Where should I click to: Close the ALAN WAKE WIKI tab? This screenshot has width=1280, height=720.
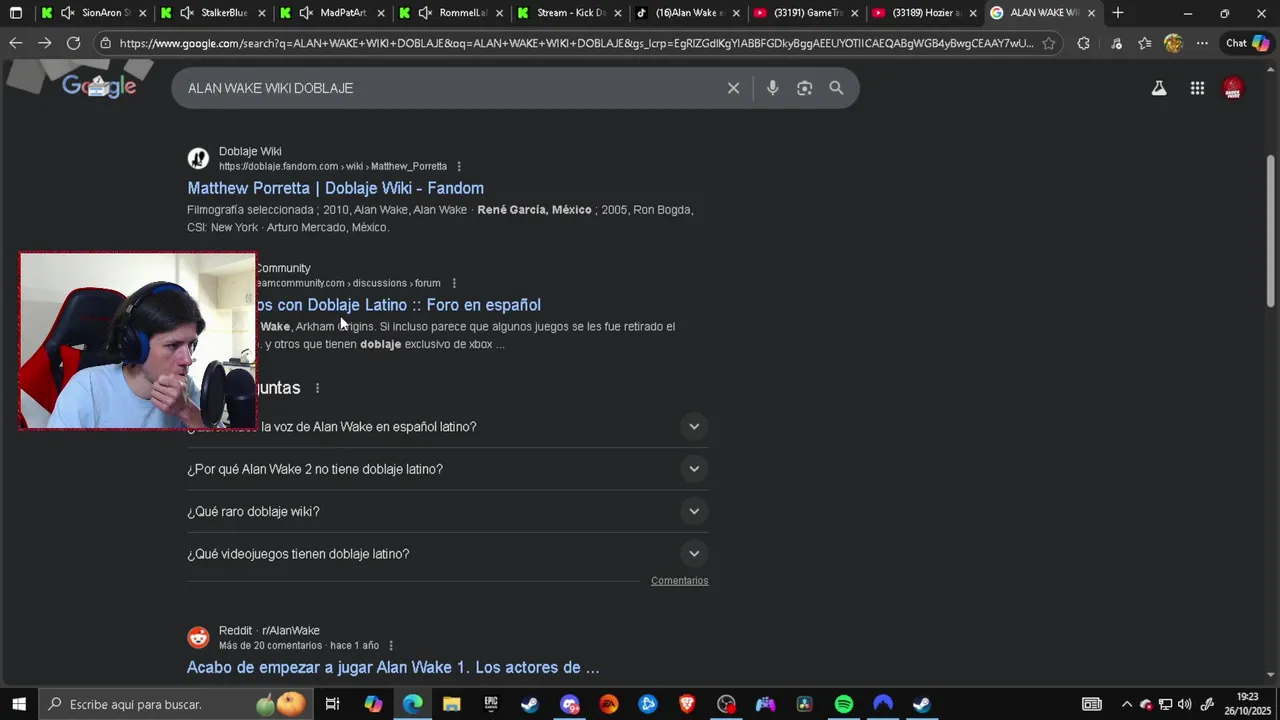click(1091, 13)
